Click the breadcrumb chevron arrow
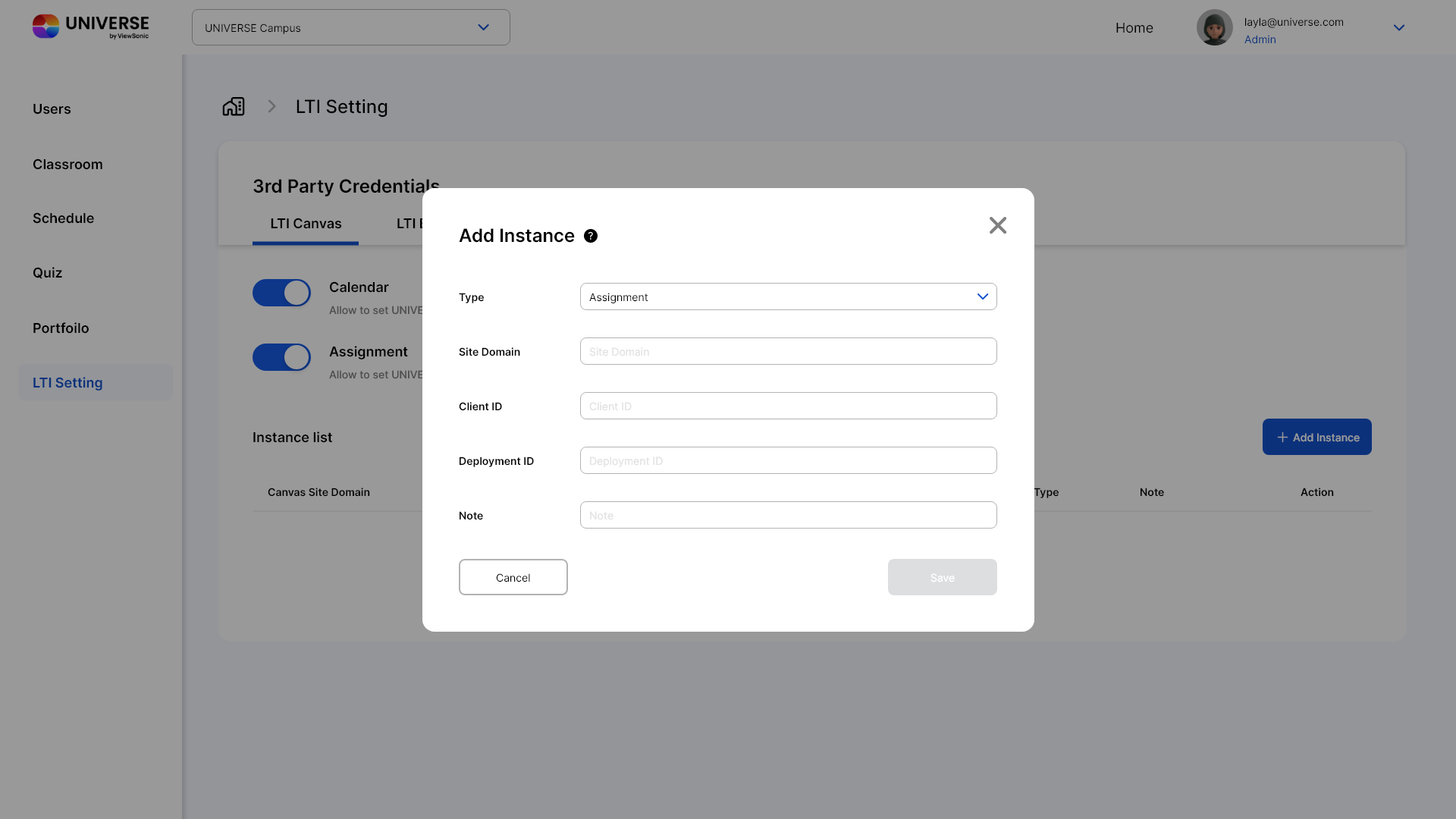The image size is (1456, 819). point(271,107)
